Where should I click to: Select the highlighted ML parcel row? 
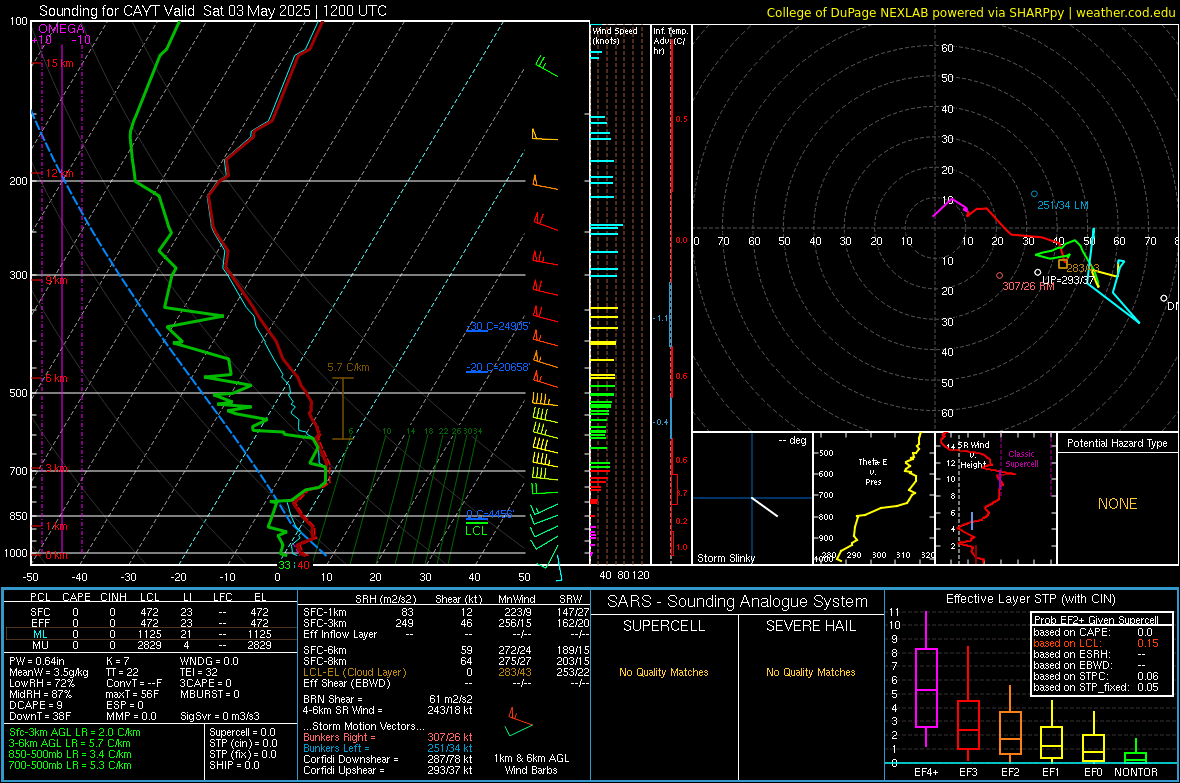point(151,634)
